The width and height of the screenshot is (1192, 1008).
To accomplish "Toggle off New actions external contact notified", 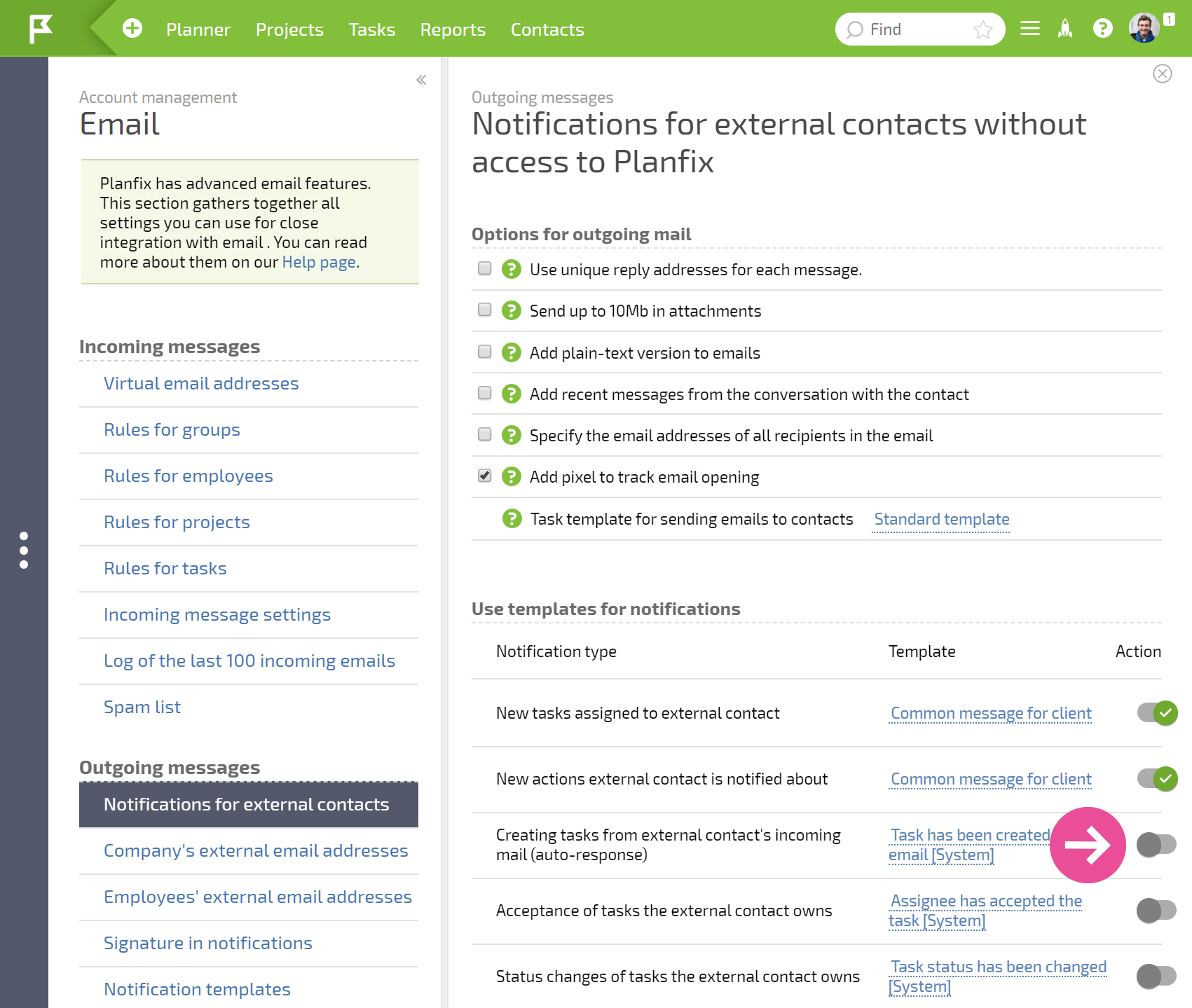I will click(x=1157, y=779).
